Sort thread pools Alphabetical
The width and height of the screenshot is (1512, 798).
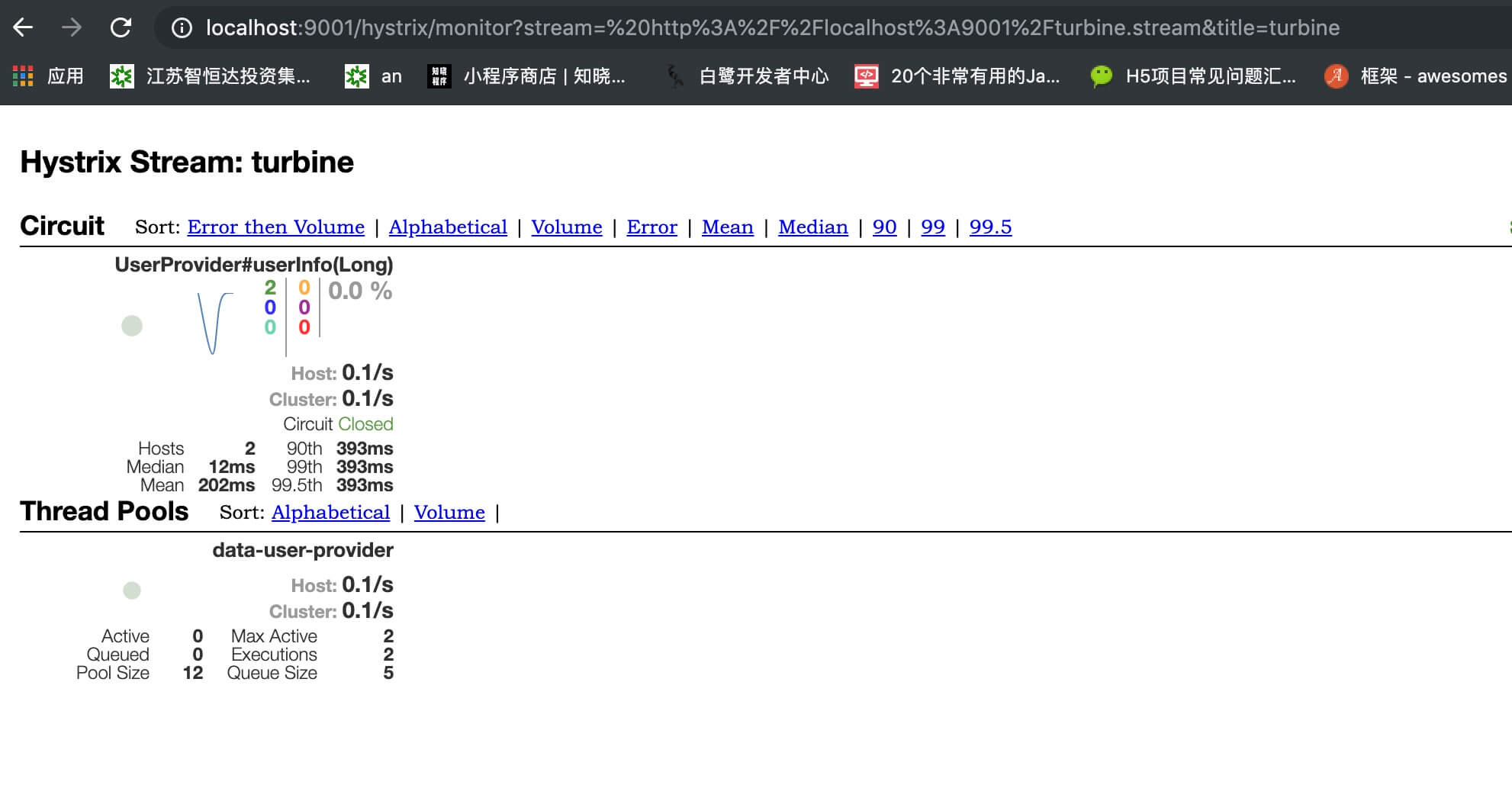pos(331,512)
